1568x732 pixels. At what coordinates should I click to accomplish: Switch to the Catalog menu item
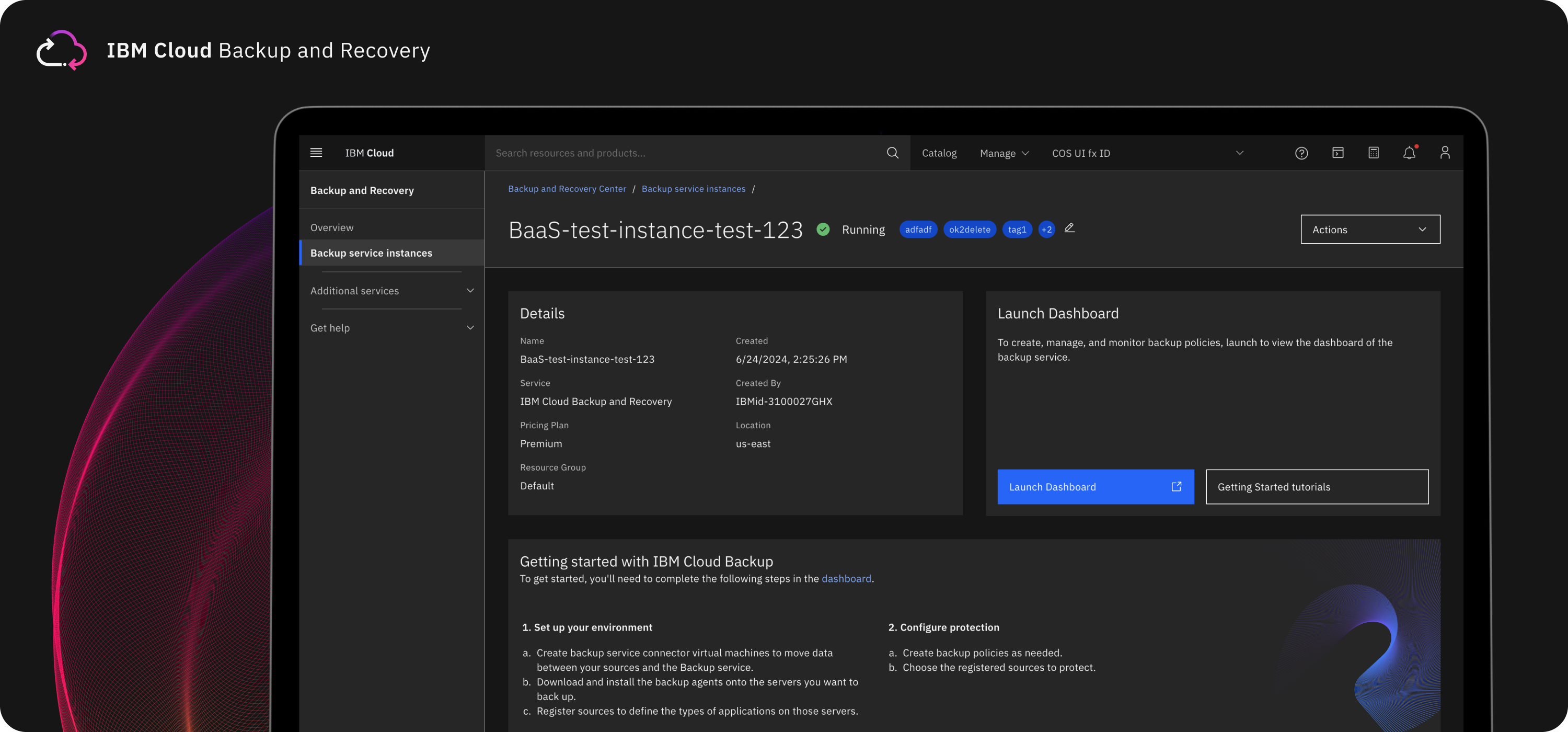click(939, 153)
